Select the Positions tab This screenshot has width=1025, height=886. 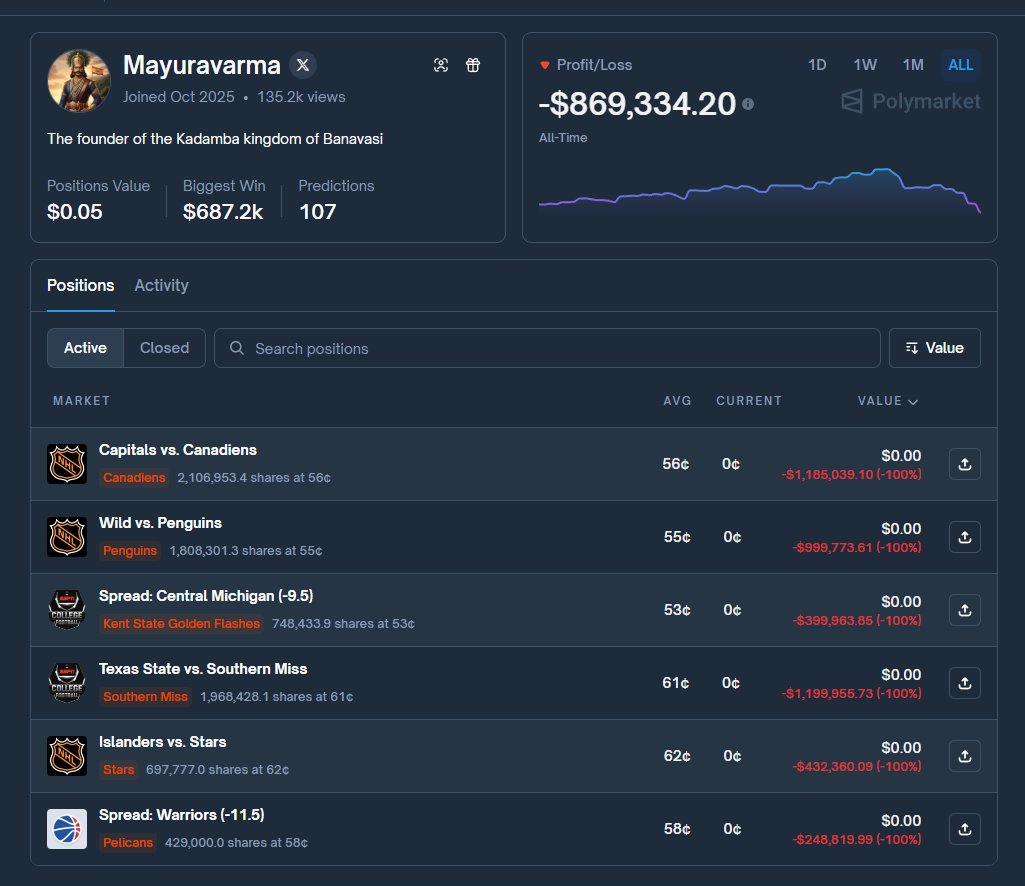(80, 285)
